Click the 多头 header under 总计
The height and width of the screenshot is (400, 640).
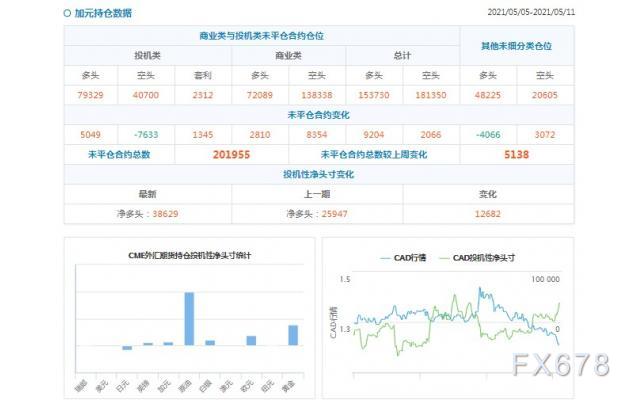click(374, 76)
